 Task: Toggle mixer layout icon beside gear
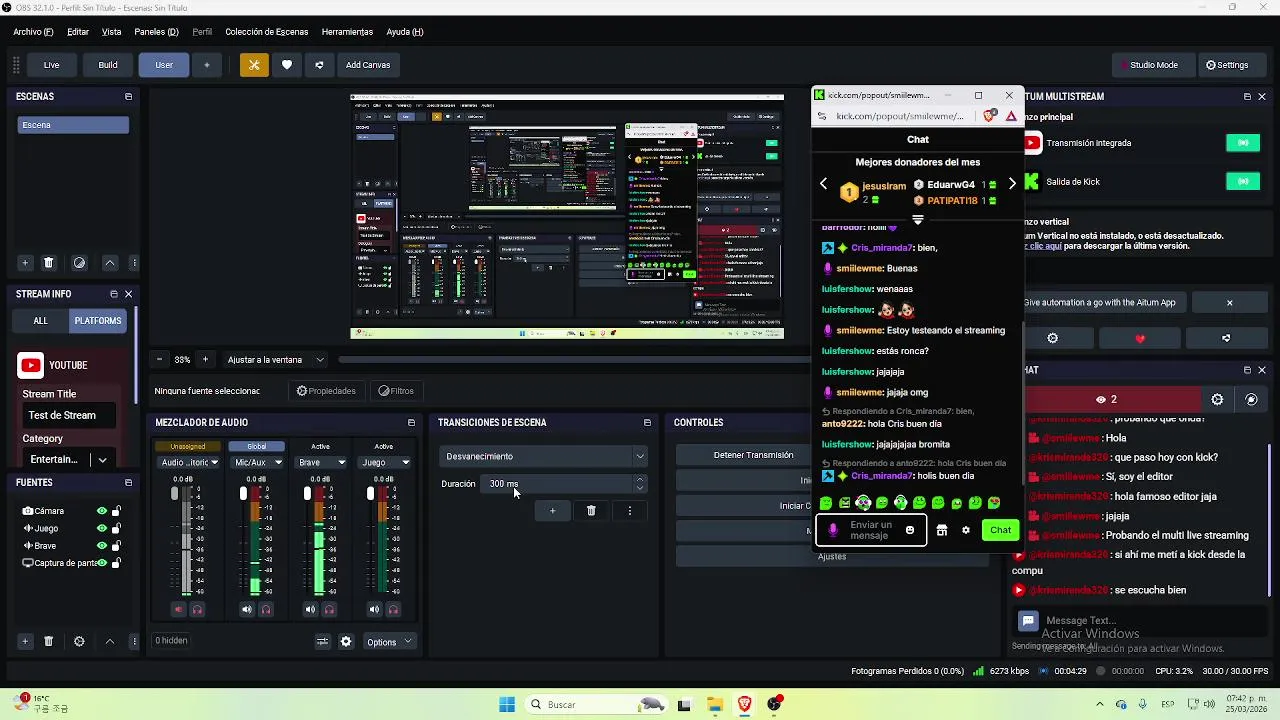click(x=322, y=642)
